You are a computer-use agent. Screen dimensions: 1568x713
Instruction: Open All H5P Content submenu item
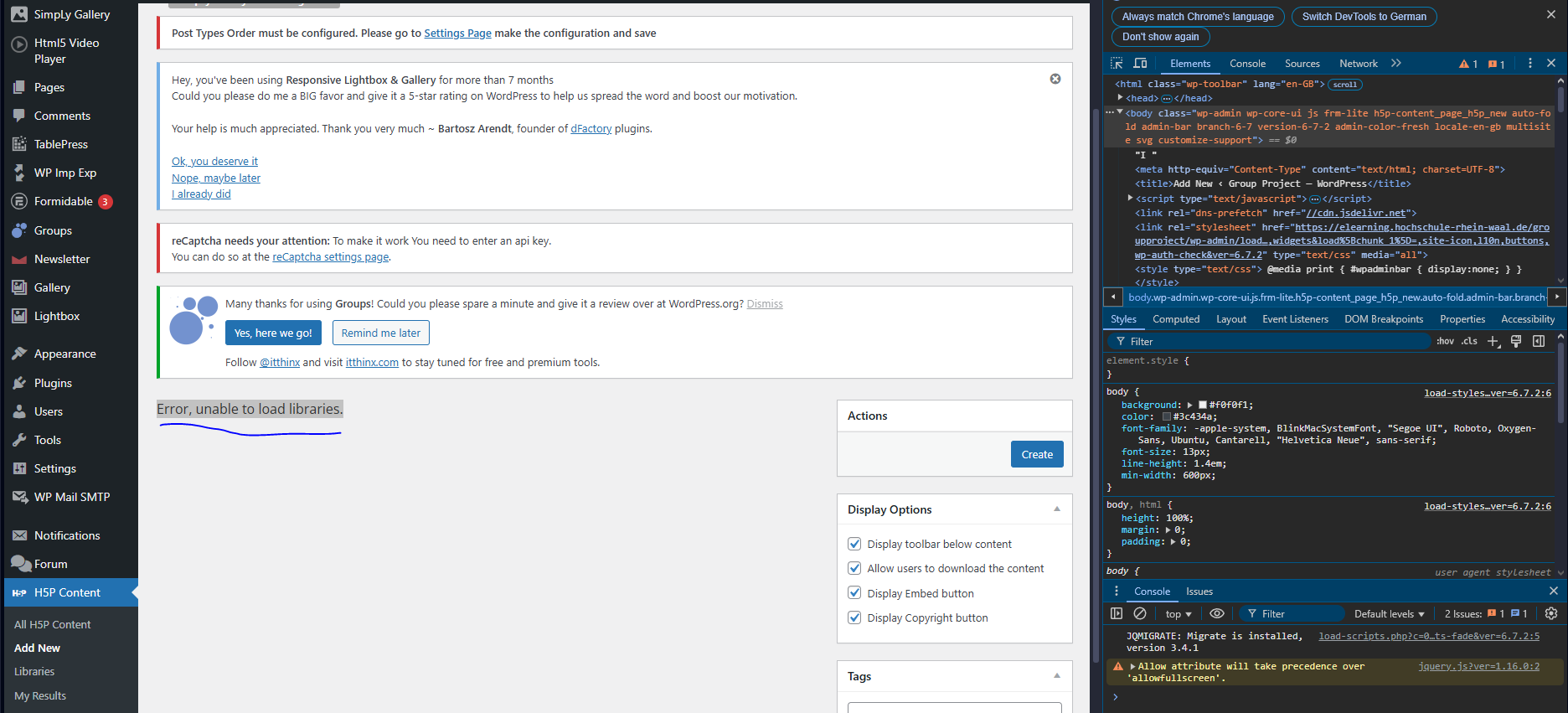pos(52,624)
